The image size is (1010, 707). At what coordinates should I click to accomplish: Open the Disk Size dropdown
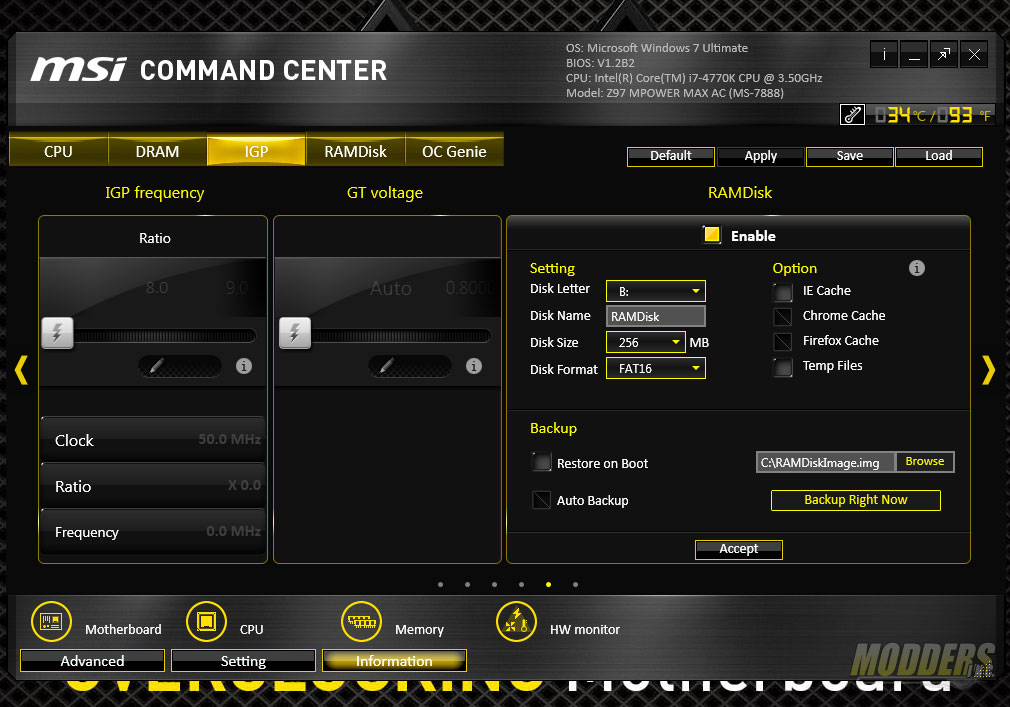tap(645, 342)
